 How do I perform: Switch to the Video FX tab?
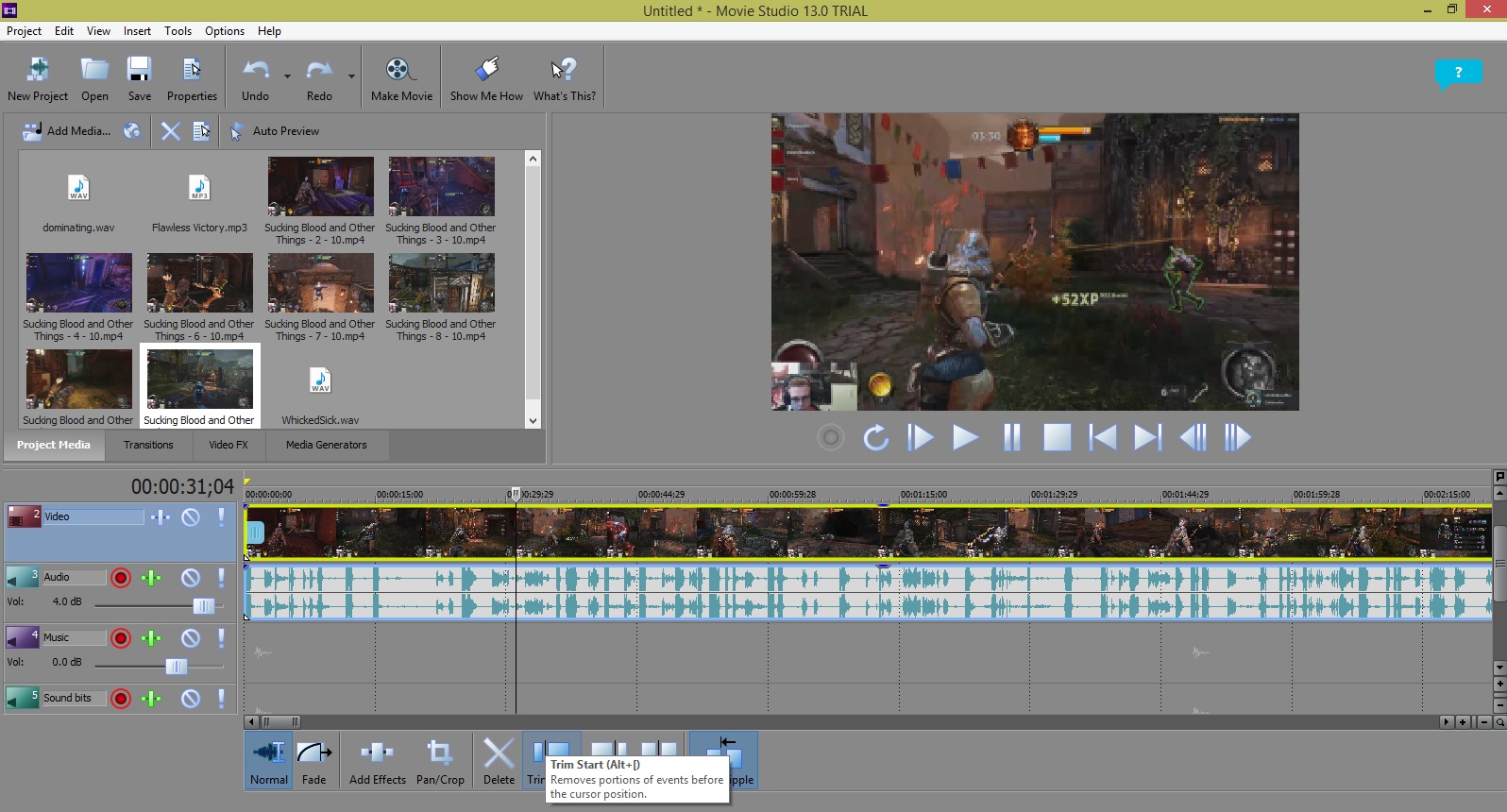pyautogui.click(x=229, y=445)
